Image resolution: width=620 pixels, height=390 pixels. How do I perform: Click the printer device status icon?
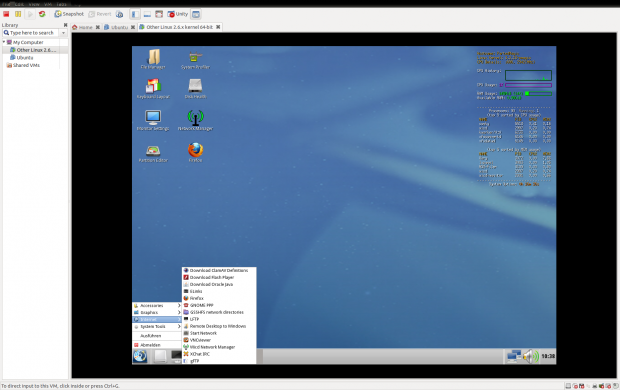tap(594, 386)
